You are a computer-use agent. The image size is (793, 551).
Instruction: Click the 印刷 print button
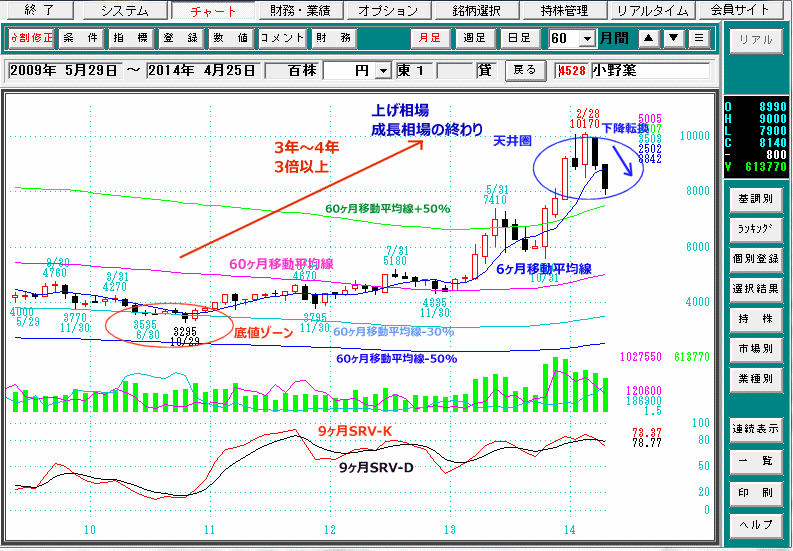tap(756, 492)
